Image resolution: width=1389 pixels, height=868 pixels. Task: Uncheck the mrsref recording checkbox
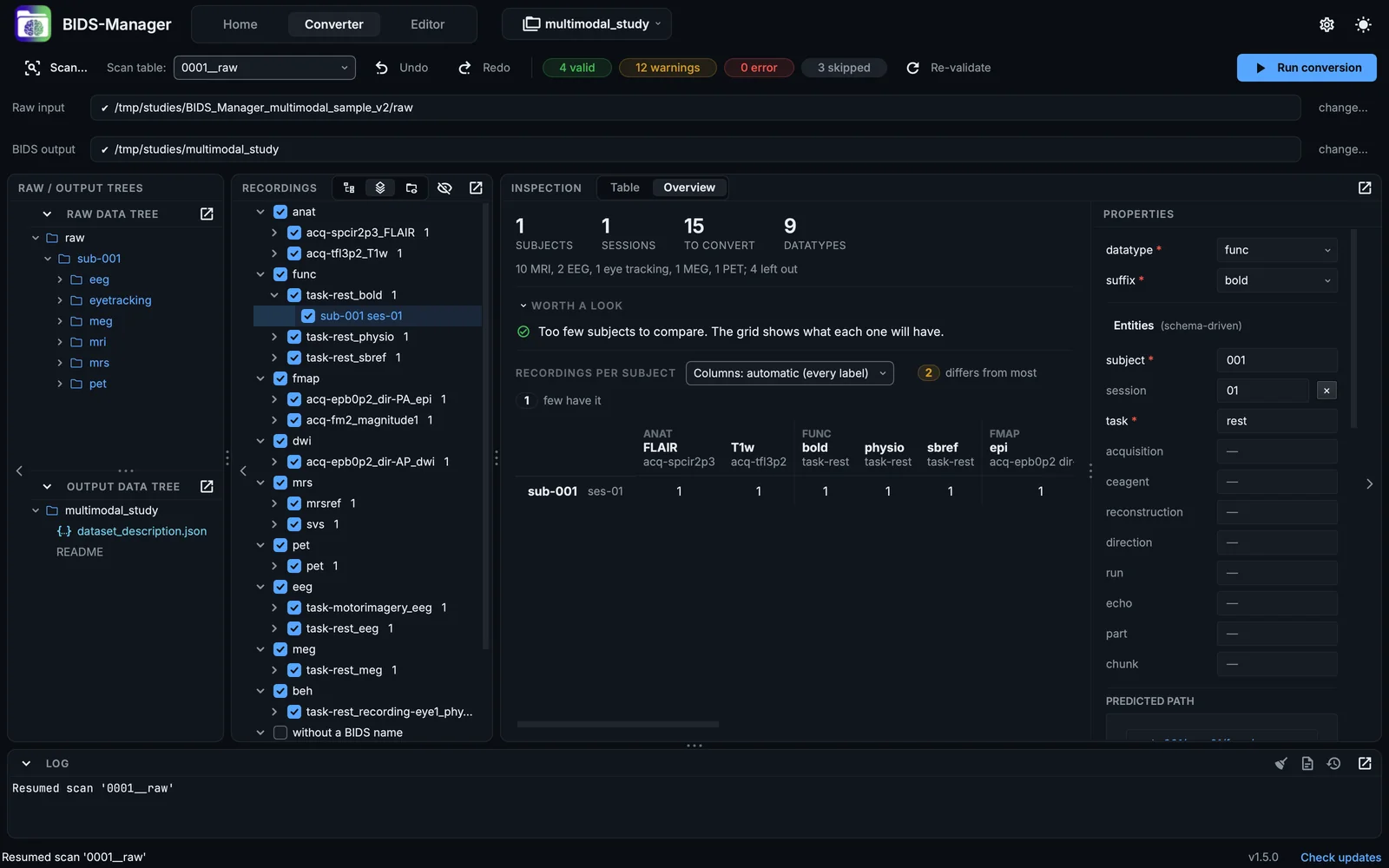pos(294,503)
